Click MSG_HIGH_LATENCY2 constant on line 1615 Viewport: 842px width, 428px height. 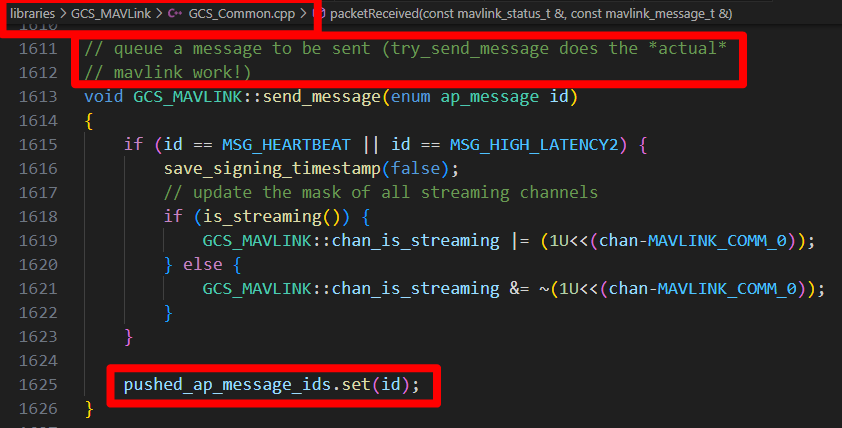534,145
